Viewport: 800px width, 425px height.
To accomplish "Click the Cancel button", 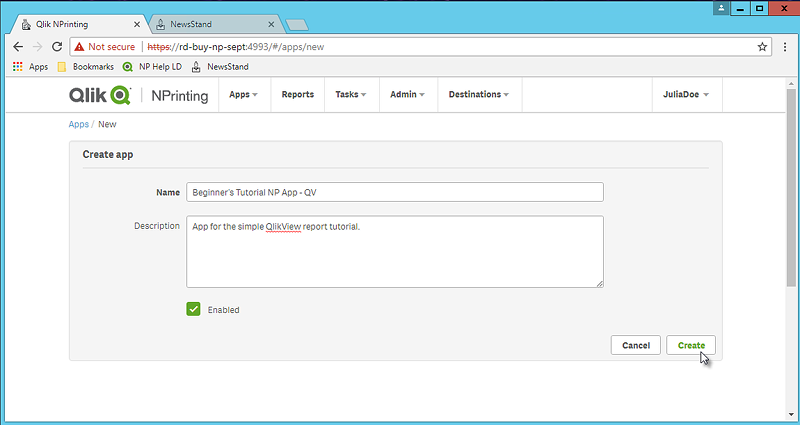I will click(x=636, y=345).
